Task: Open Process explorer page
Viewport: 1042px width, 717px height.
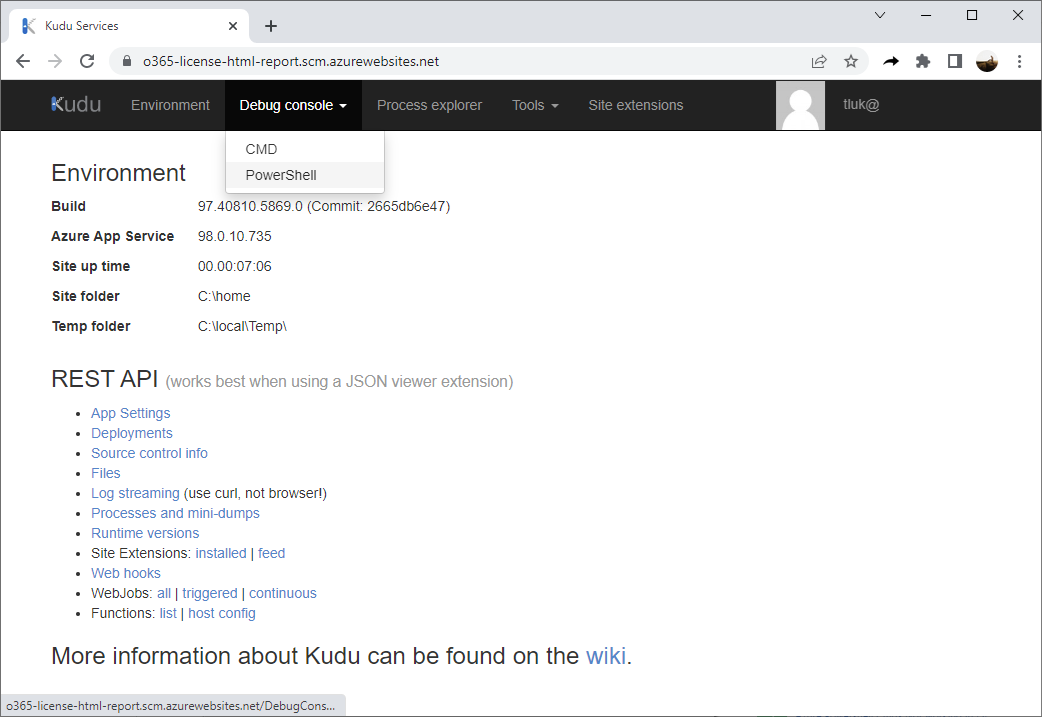Action: tap(429, 105)
